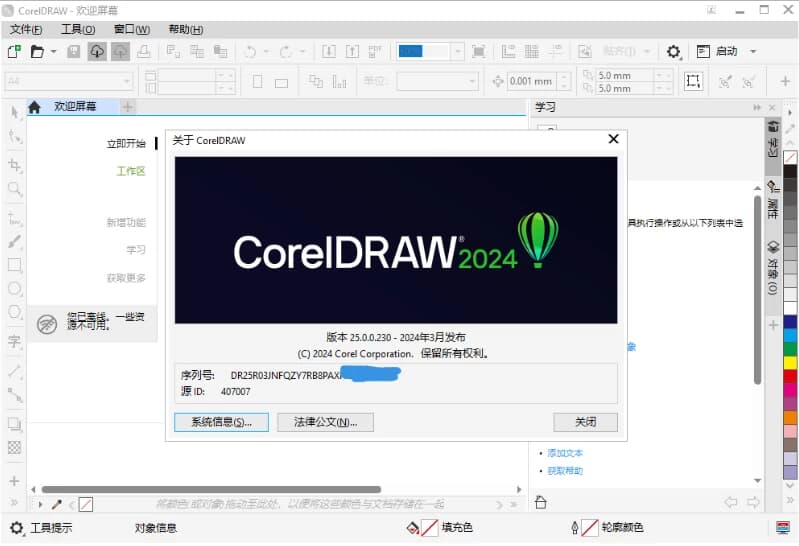The image size is (799, 546).
Task: Collapse the 学习 docker panel arrows
Action: pyautogui.click(x=757, y=107)
